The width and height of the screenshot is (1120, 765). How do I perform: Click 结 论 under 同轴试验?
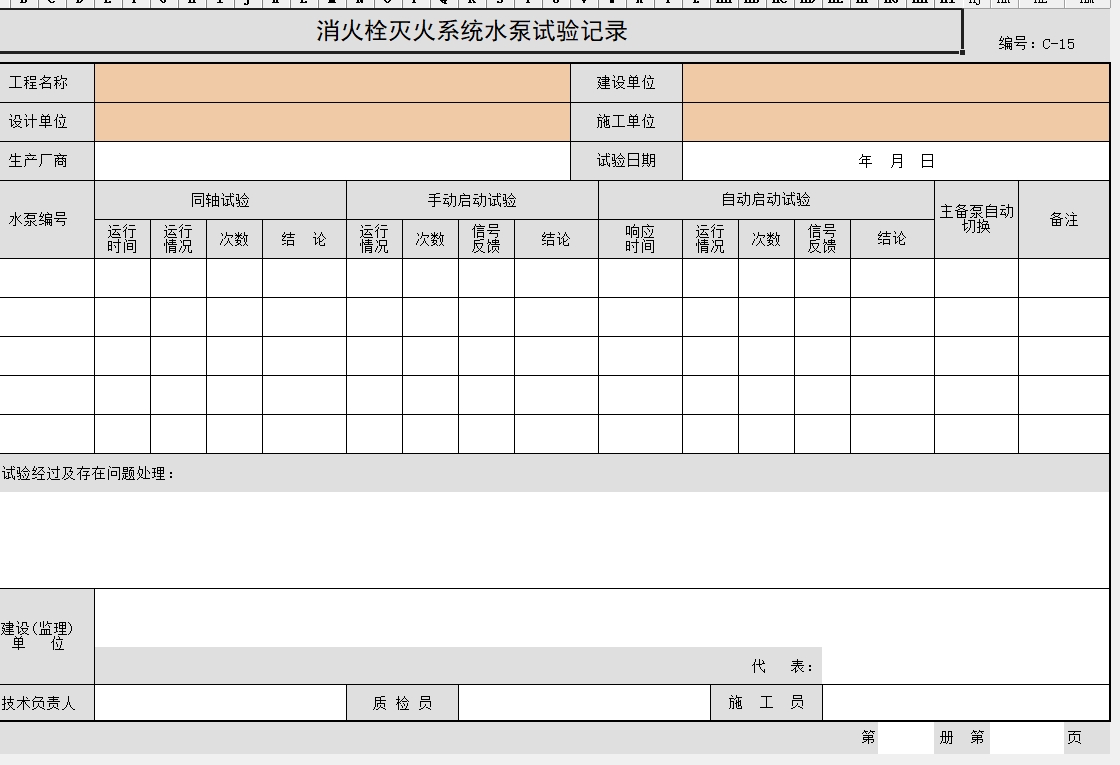click(304, 239)
